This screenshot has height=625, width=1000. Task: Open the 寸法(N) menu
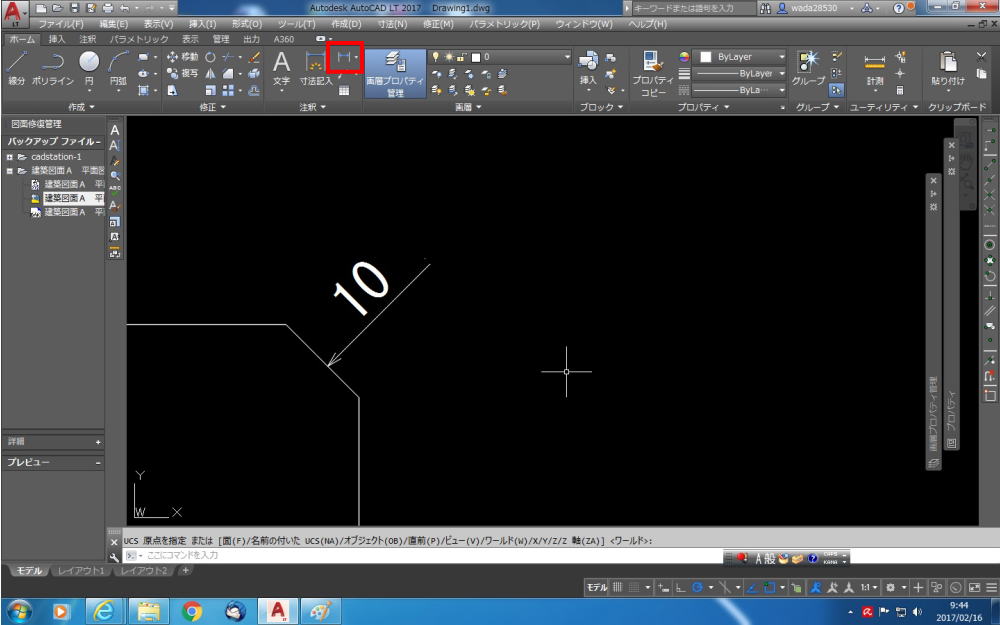pos(392,24)
